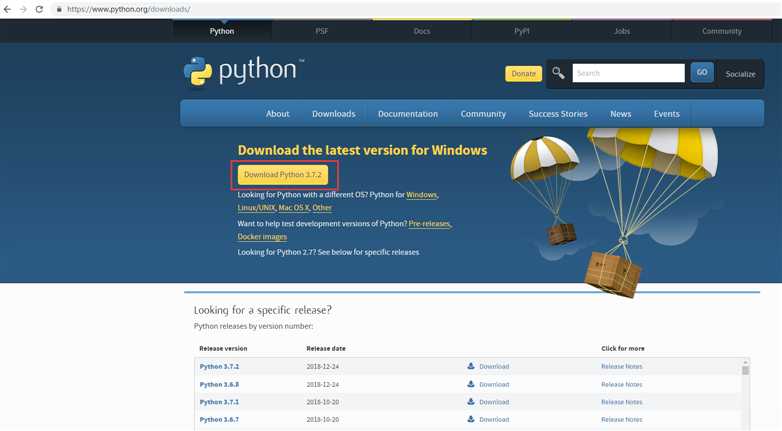Open Release Notes for Python 3.6.8
The height and width of the screenshot is (431, 782).
(621, 384)
